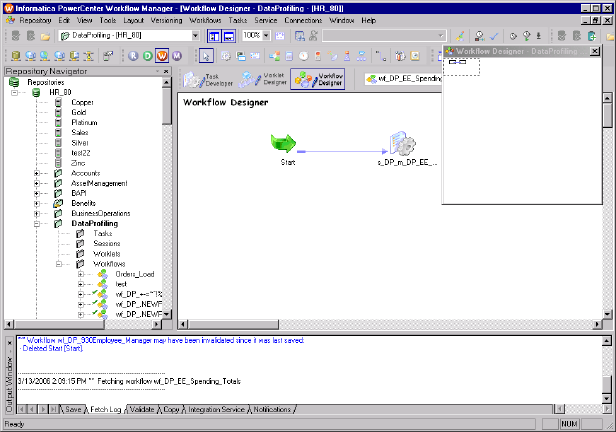Screen dimensions: 616x432
Task: Click the database cylinder icon in the second toolbar
Action: point(16,56)
